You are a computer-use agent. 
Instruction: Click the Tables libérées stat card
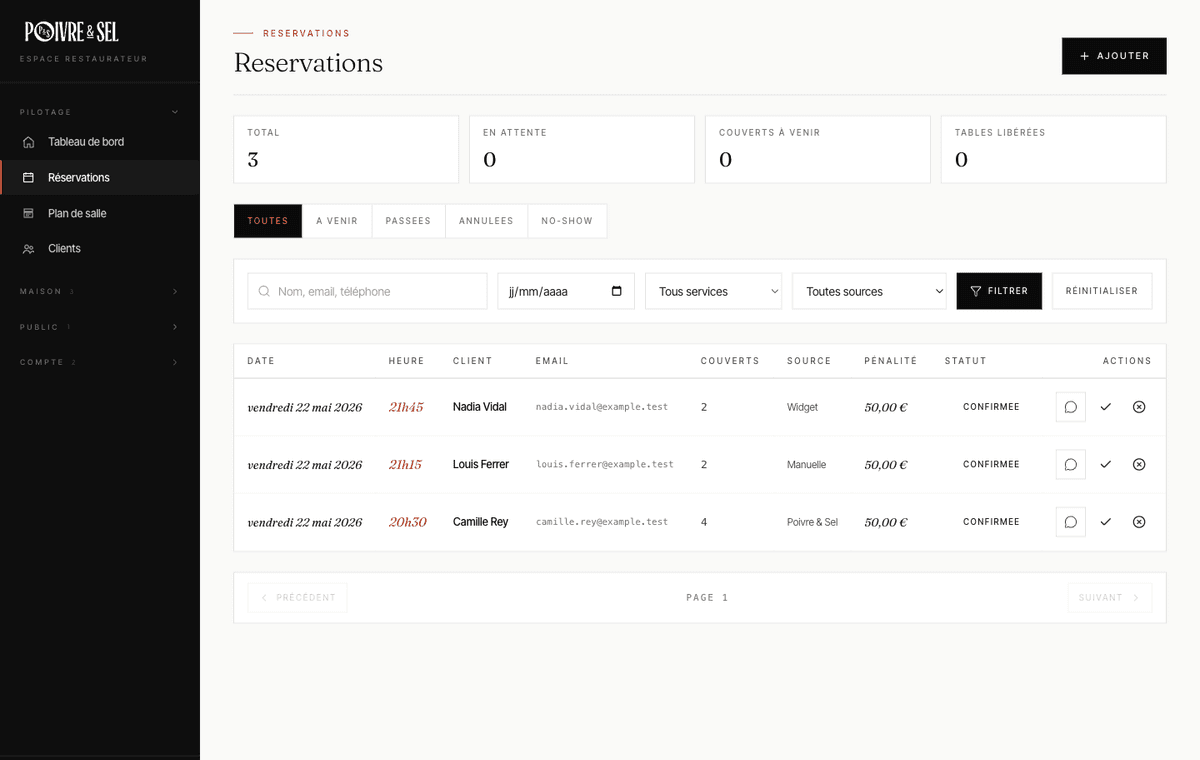click(x=1054, y=150)
